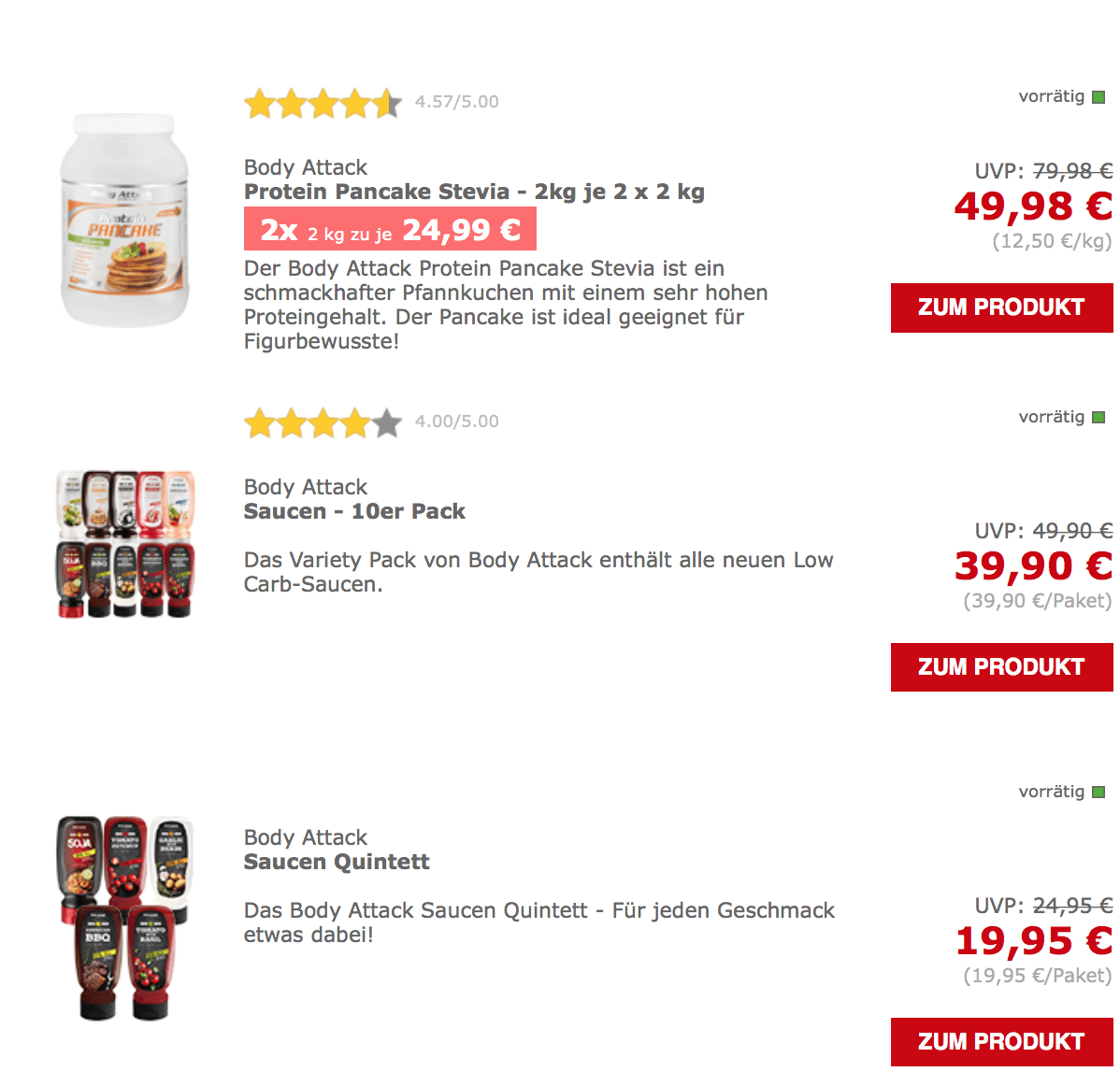Open Saucen 10er Pack via Zum Produkt button

[x=1001, y=667]
